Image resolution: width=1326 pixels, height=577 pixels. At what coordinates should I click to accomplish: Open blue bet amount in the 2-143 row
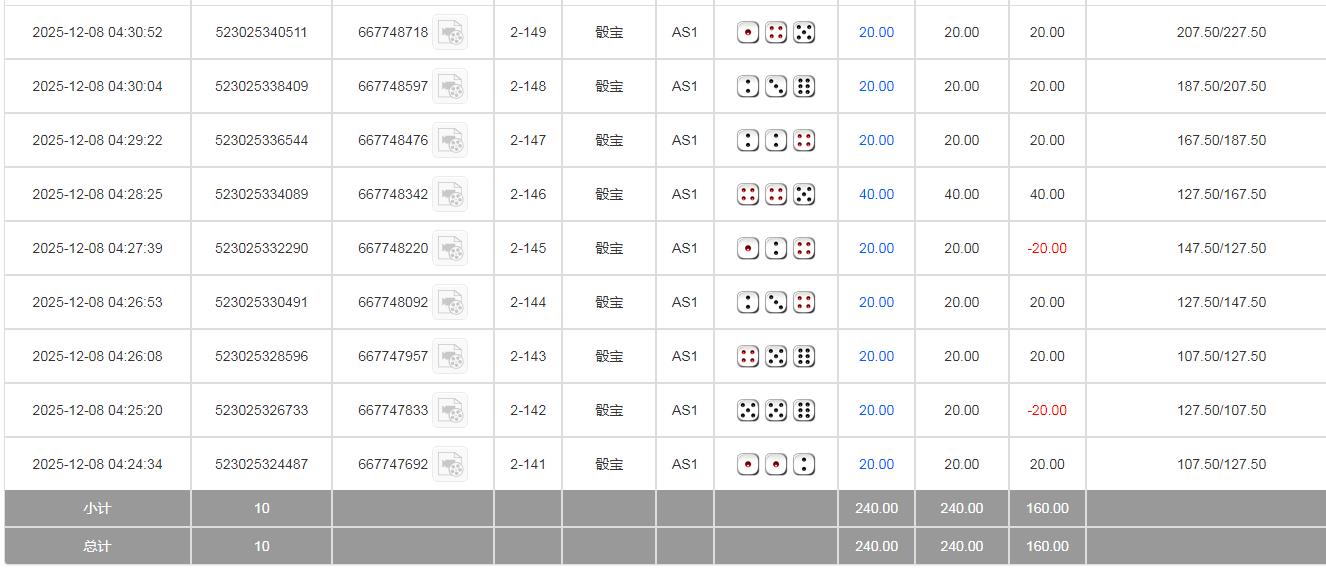pyautogui.click(x=876, y=357)
